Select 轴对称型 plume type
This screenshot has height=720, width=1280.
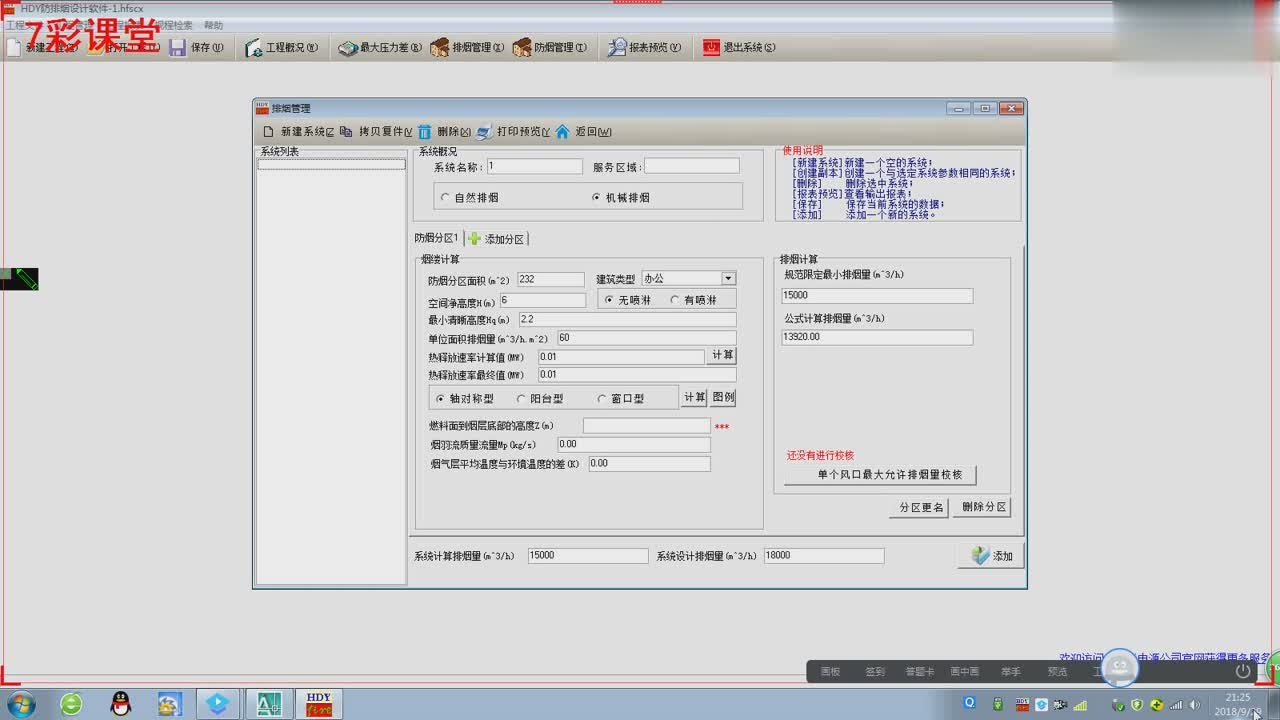465,398
